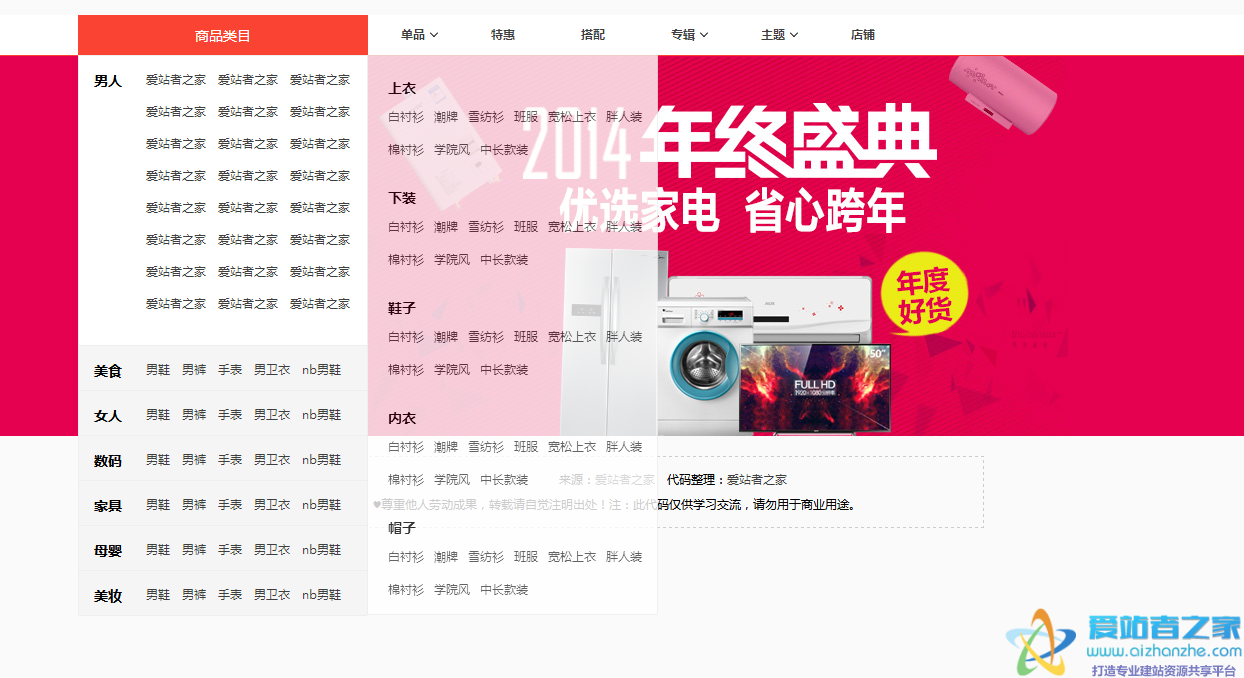The height and width of the screenshot is (678, 1244).
Task: Select the 男人 category
Action: pyautogui.click(x=108, y=81)
